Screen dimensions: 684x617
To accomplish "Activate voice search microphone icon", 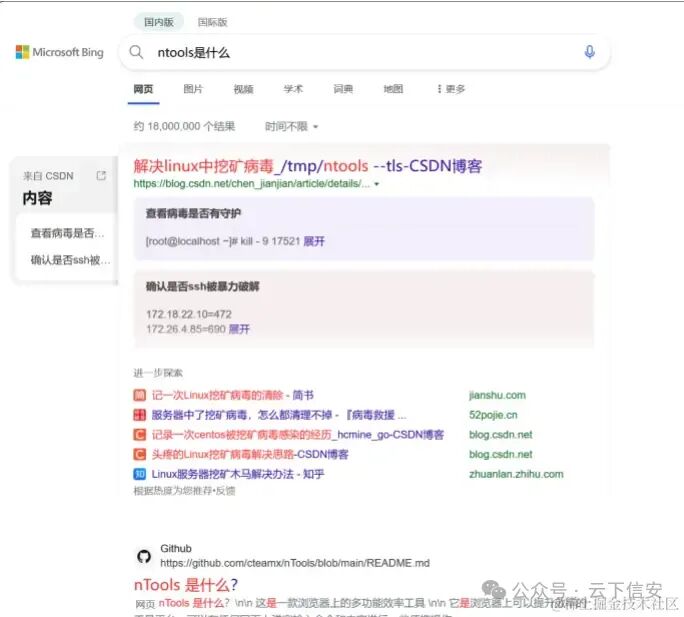I will coord(589,52).
